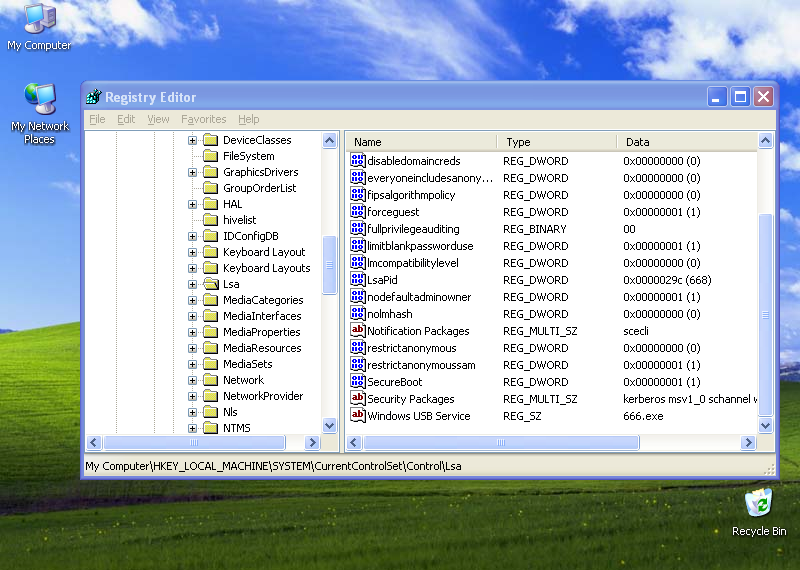The image size is (800, 570).
Task: Select the lmcompatibilitylevel value icon
Action: coord(358,263)
